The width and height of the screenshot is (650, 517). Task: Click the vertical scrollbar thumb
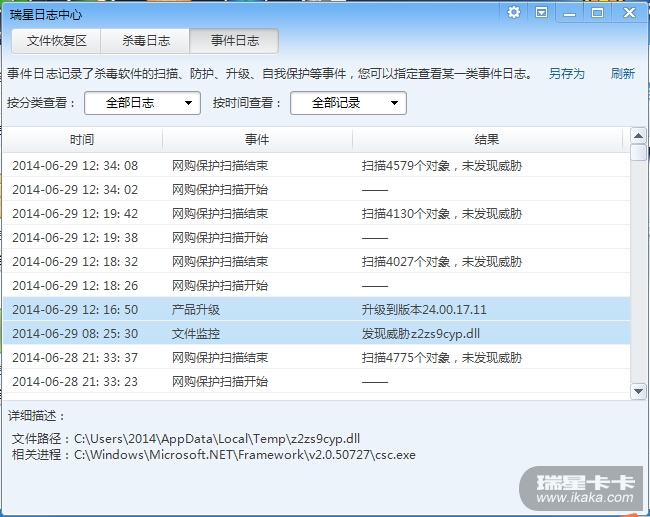point(638,152)
